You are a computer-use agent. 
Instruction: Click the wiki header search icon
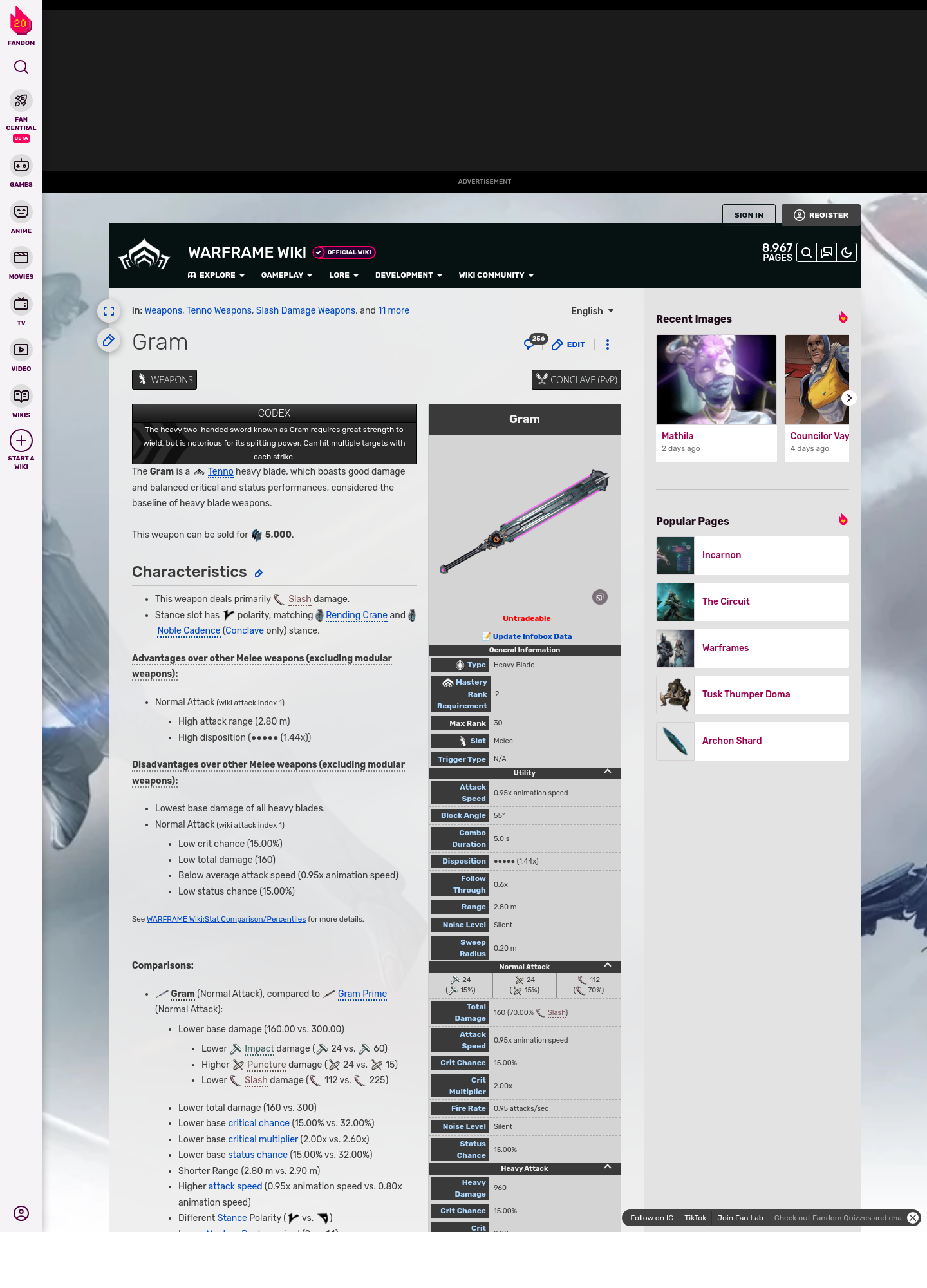pos(807,252)
